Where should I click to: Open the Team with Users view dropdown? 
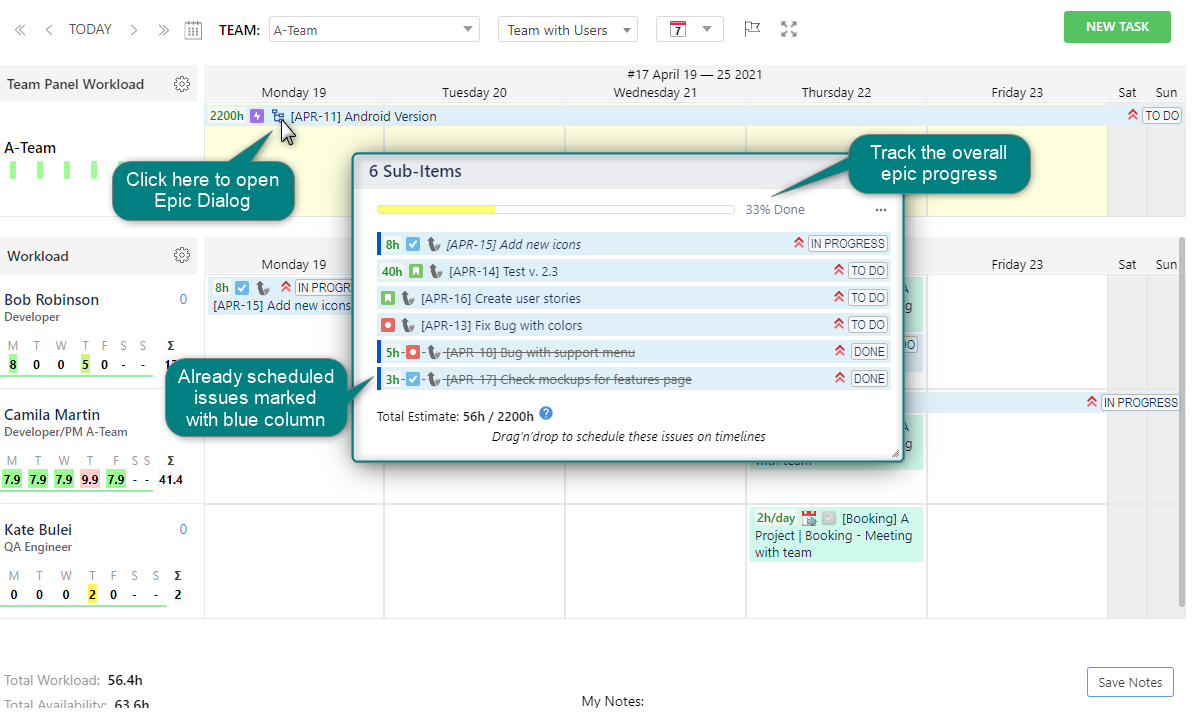pyautogui.click(x=567, y=29)
